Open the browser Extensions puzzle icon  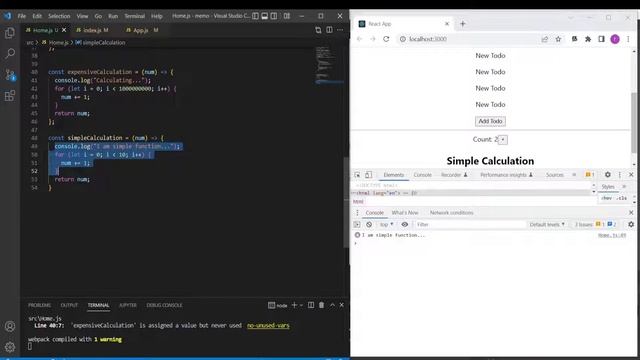588,39
